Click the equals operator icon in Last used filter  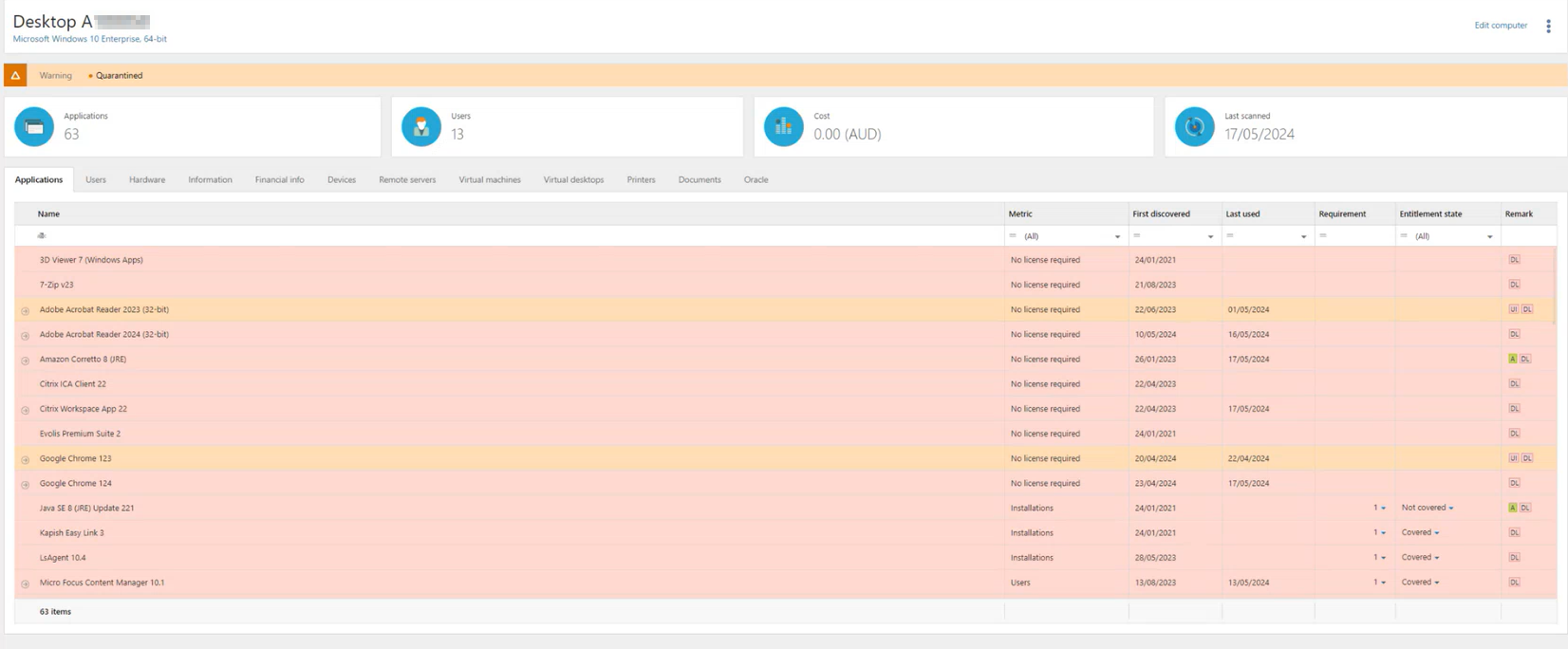point(1229,235)
